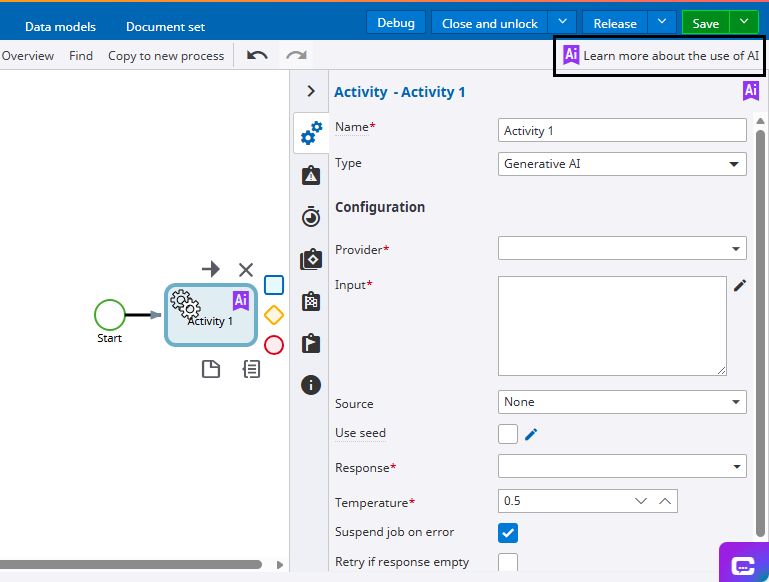Click the redo arrow icon
This screenshot has height=582, width=769.
296,55
